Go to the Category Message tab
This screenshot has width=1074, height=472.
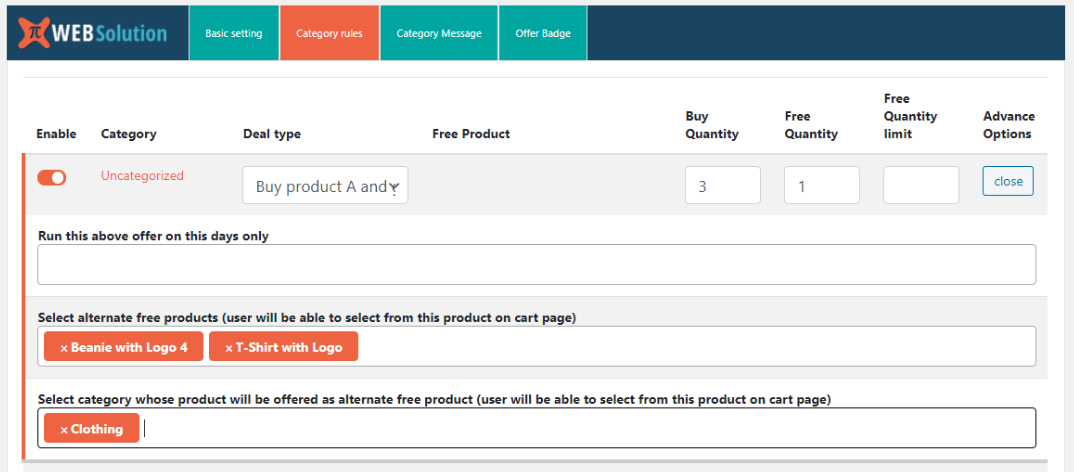pos(438,33)
